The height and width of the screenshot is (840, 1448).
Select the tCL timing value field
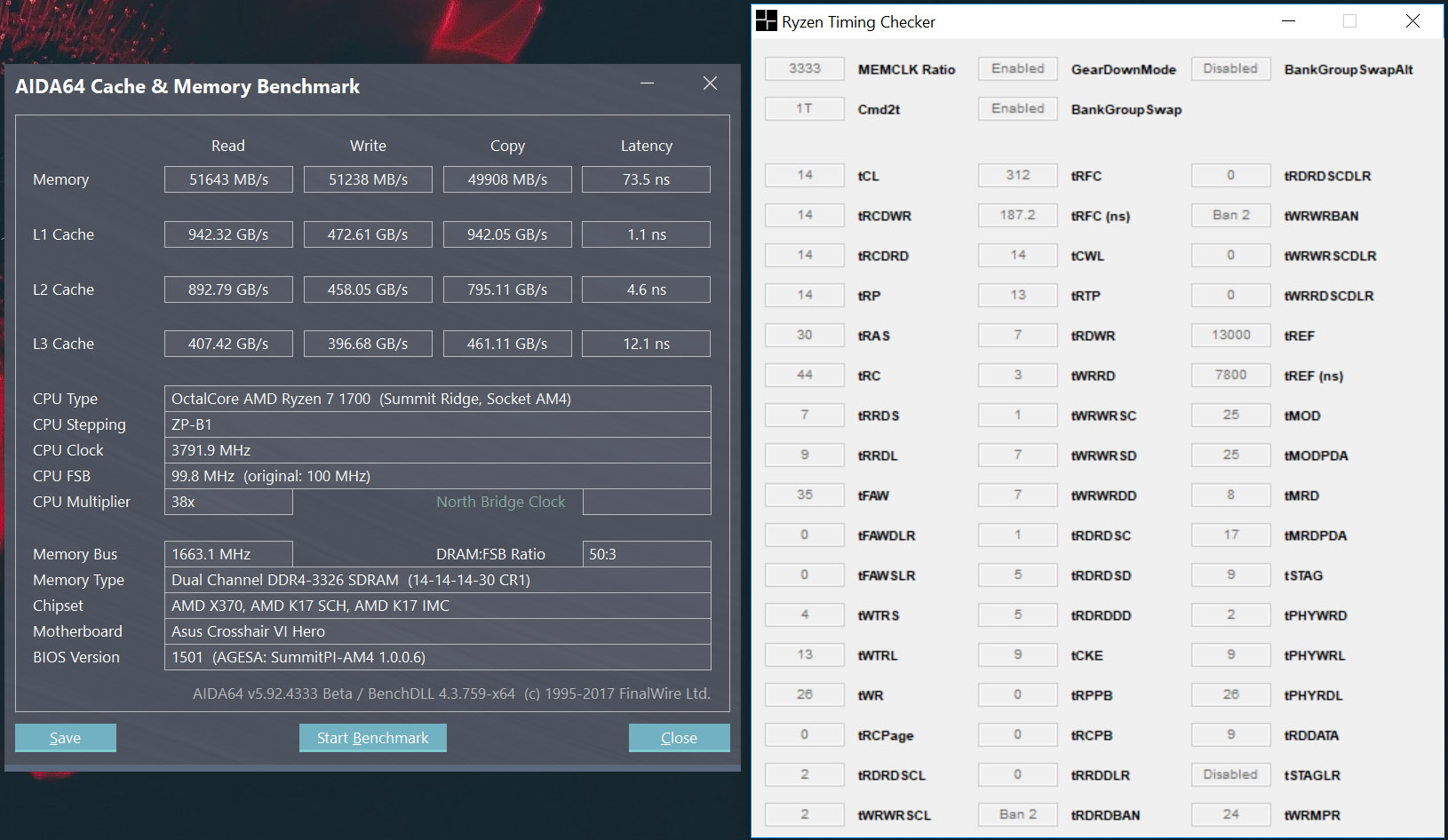pos(805,175)
